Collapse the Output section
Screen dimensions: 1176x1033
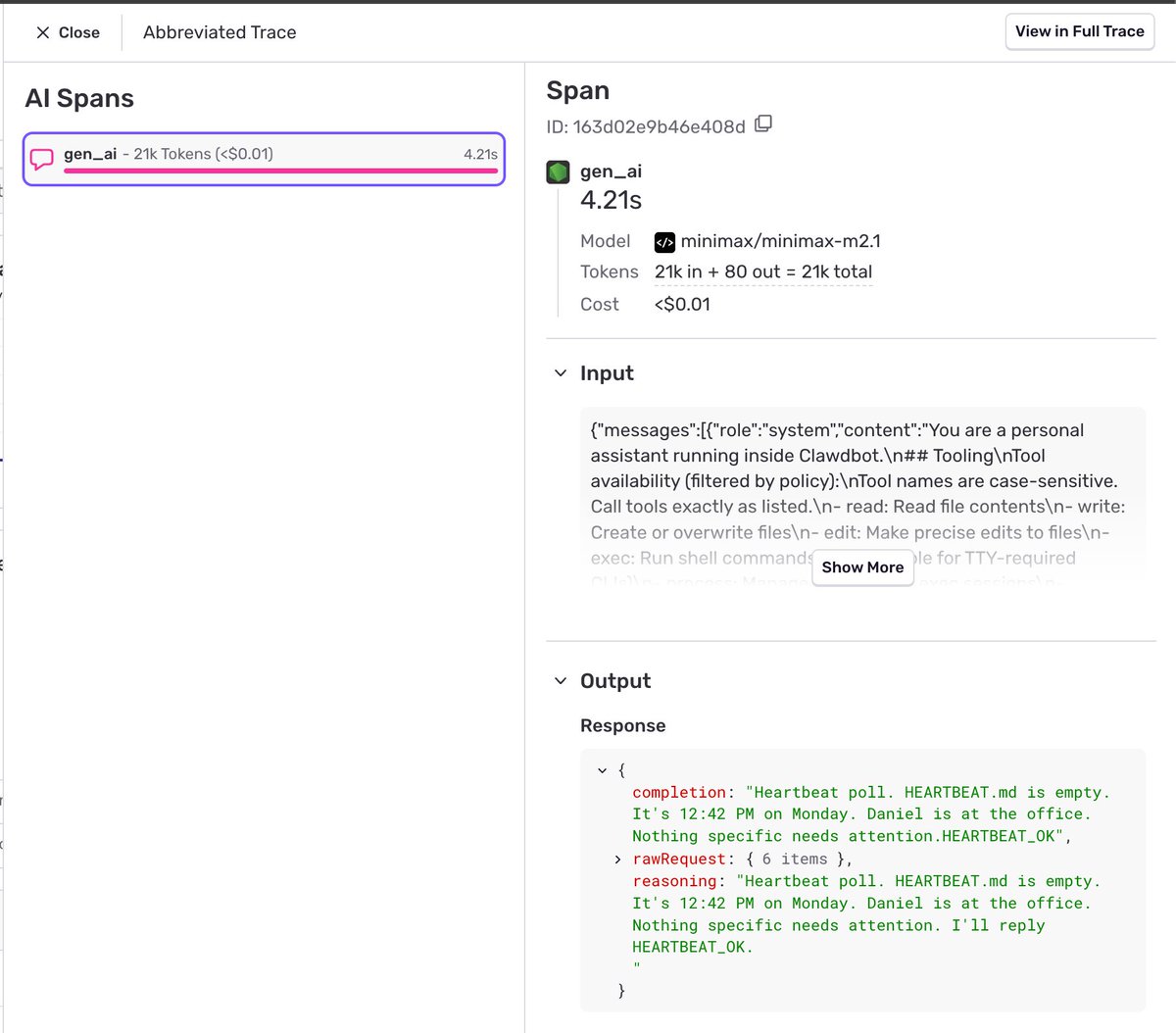click(x=561, y=681)
